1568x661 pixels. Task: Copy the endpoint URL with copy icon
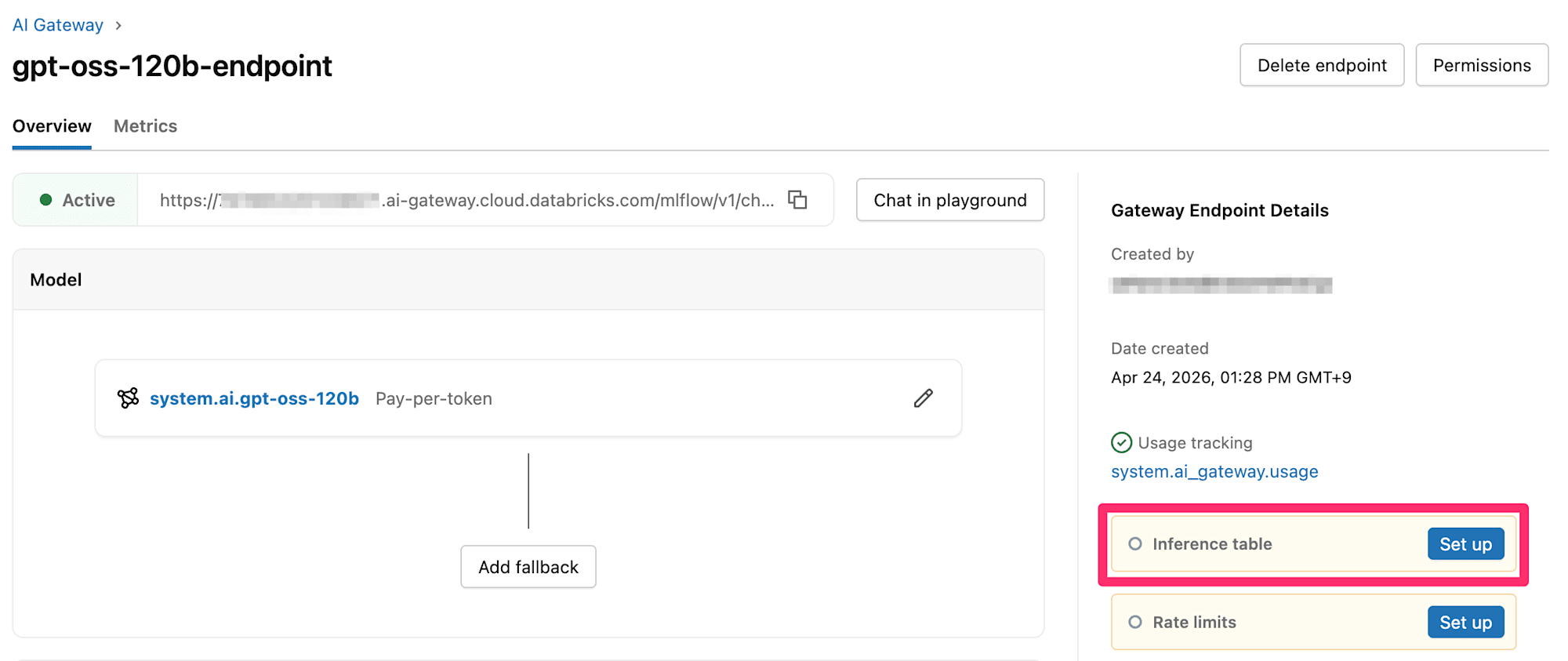(x=797, y=200)
